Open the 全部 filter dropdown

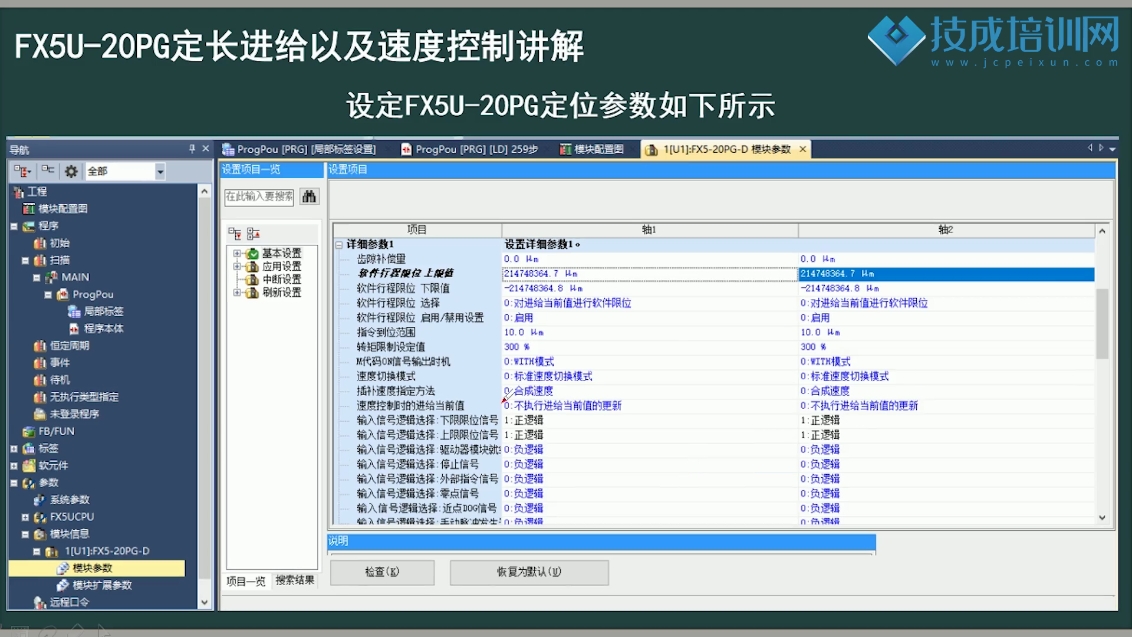click(x=160, y=172)
